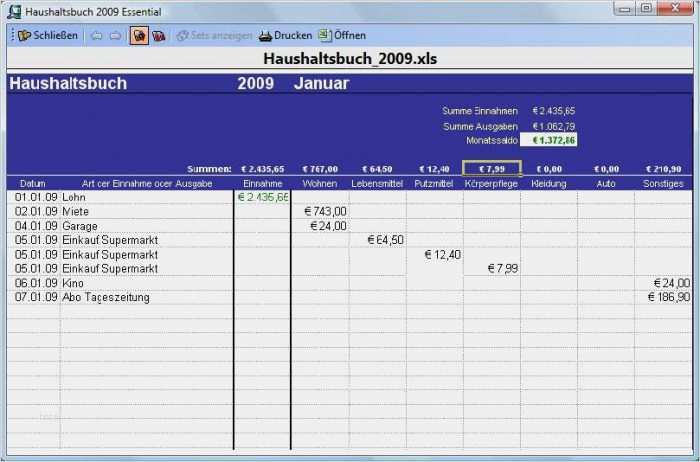
Task: Select the Tageszeitung amount € 186,90
Action: pyautogui.click(x=669, y=297)
